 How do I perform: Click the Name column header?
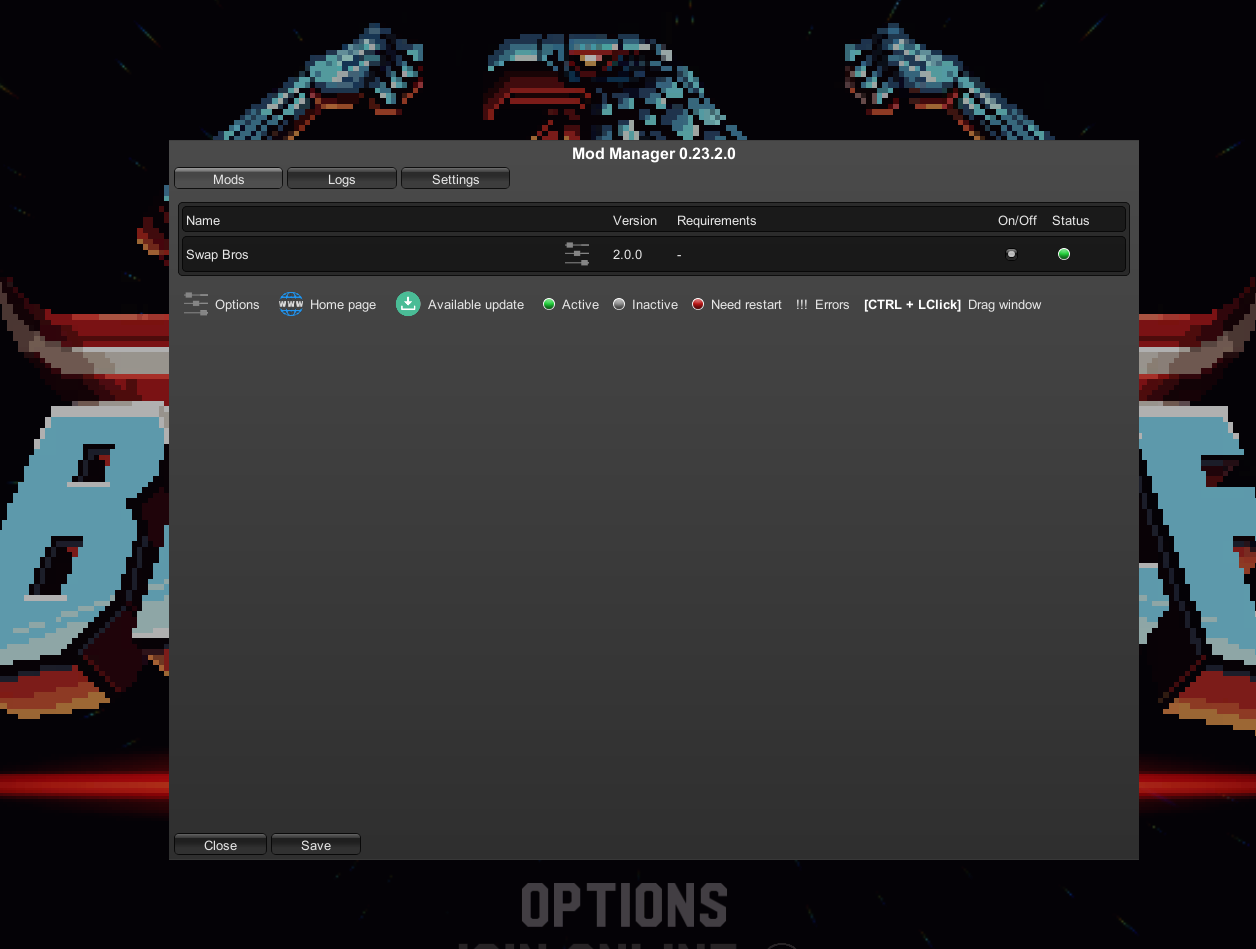point(203,220)
